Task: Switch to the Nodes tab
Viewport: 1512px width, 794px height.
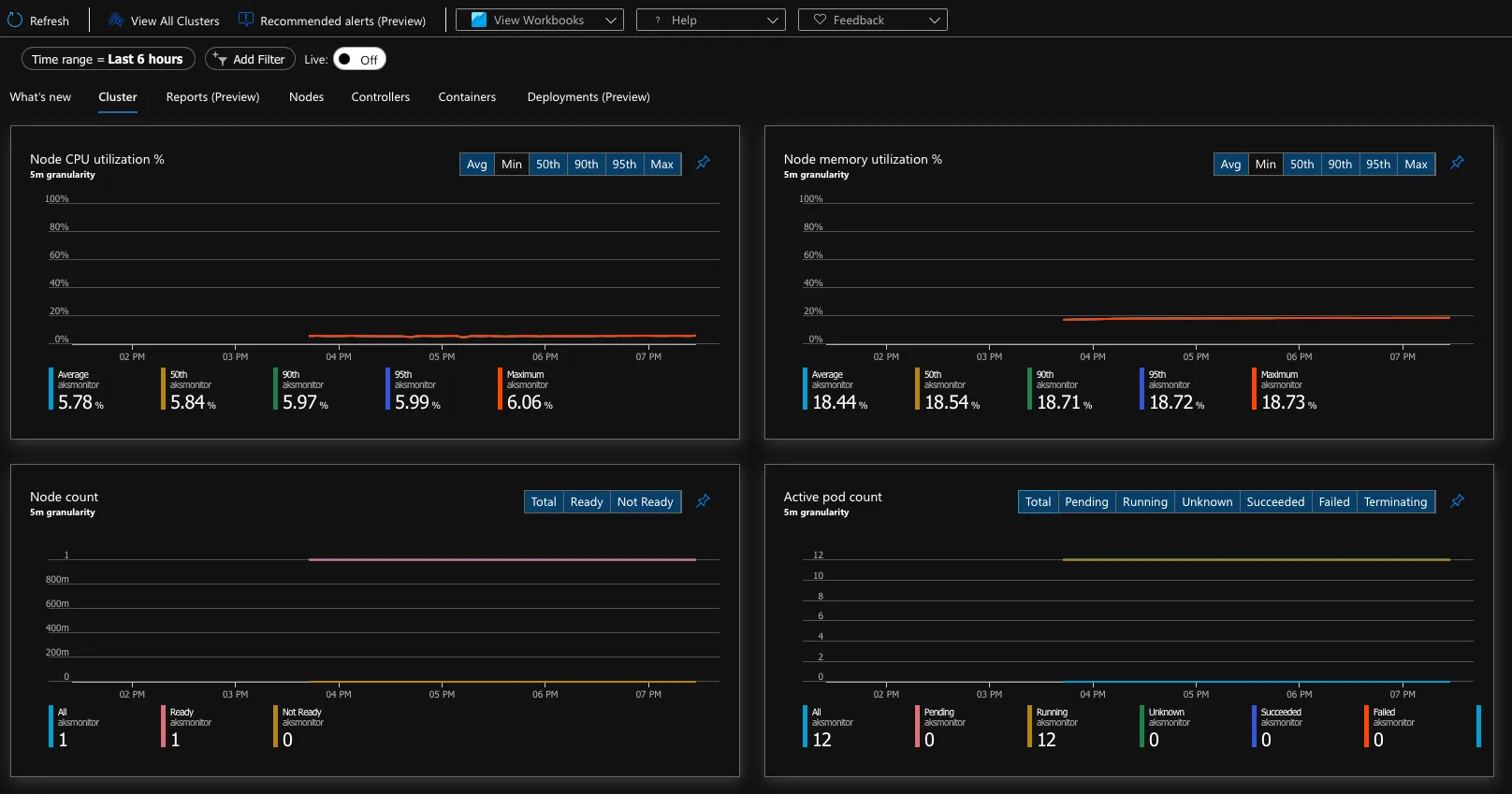Action: tap(306, 97)
